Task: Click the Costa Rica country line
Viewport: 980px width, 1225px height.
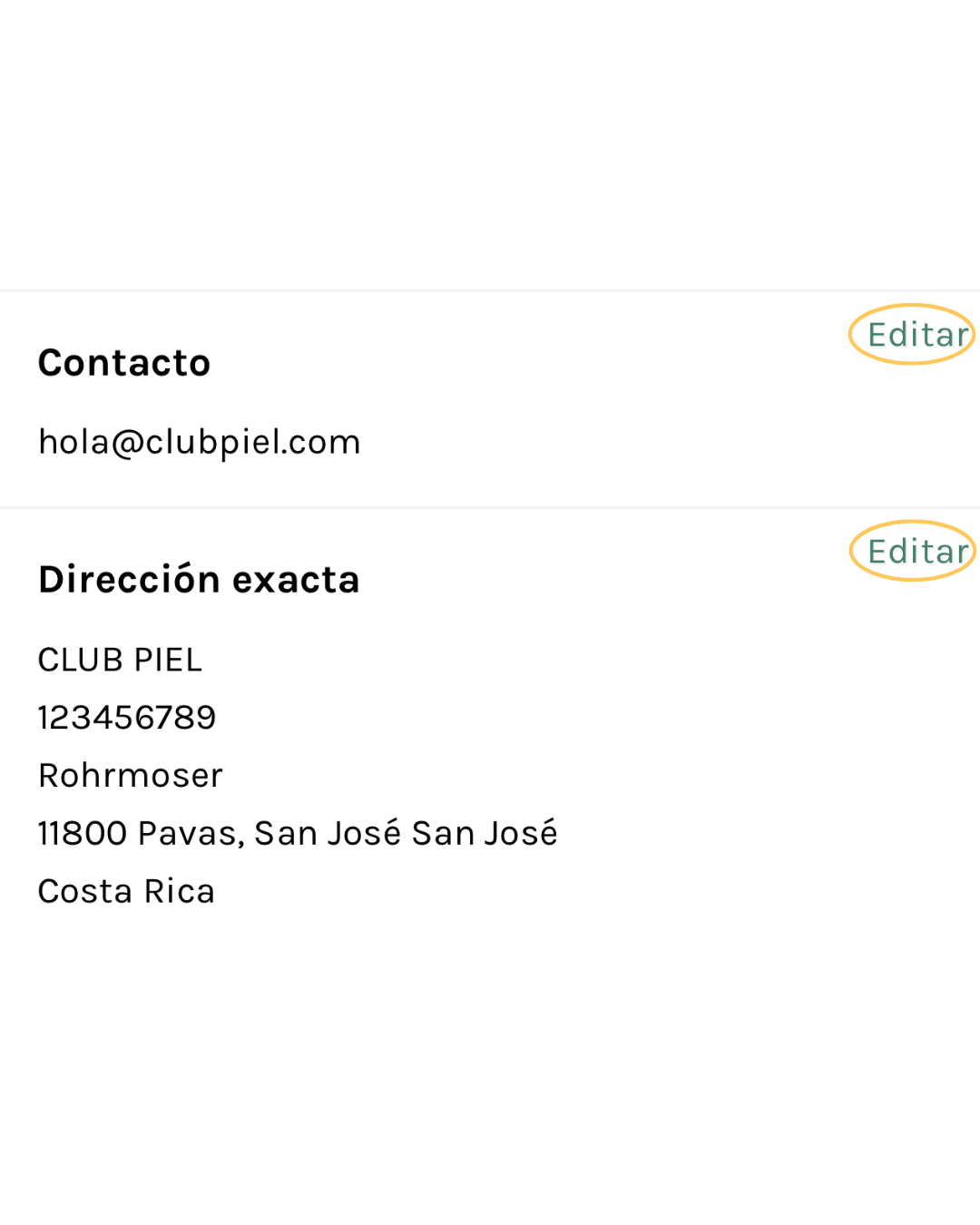Action: [x=126, y=891]
